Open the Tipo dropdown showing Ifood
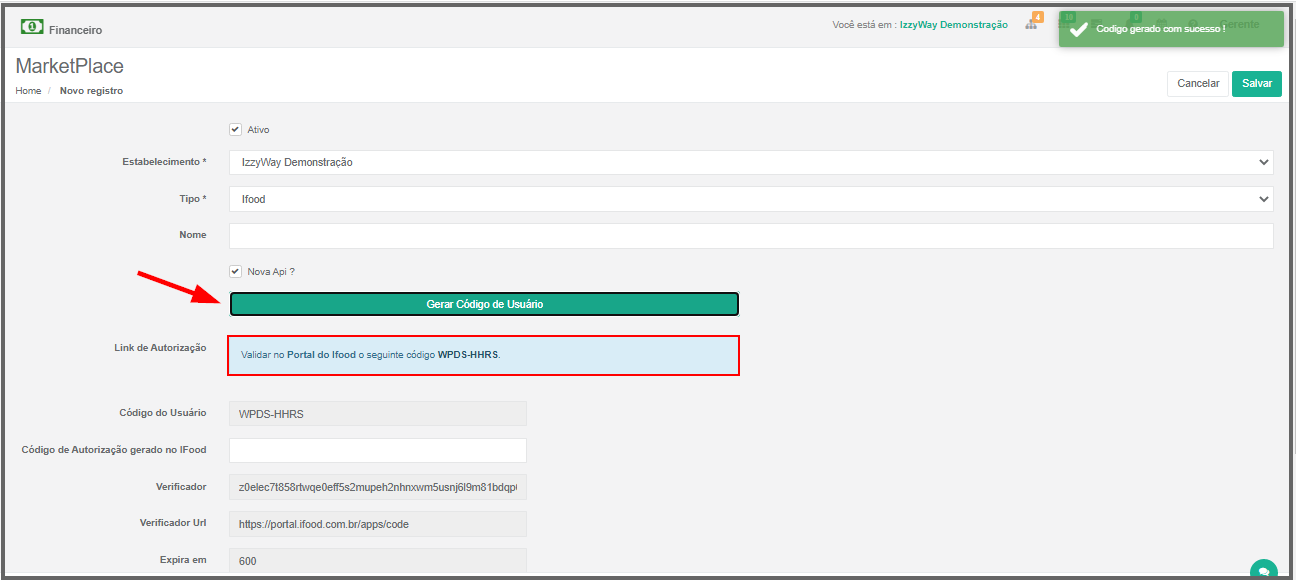The image size is (1296, 580). (x=751, y=199)
